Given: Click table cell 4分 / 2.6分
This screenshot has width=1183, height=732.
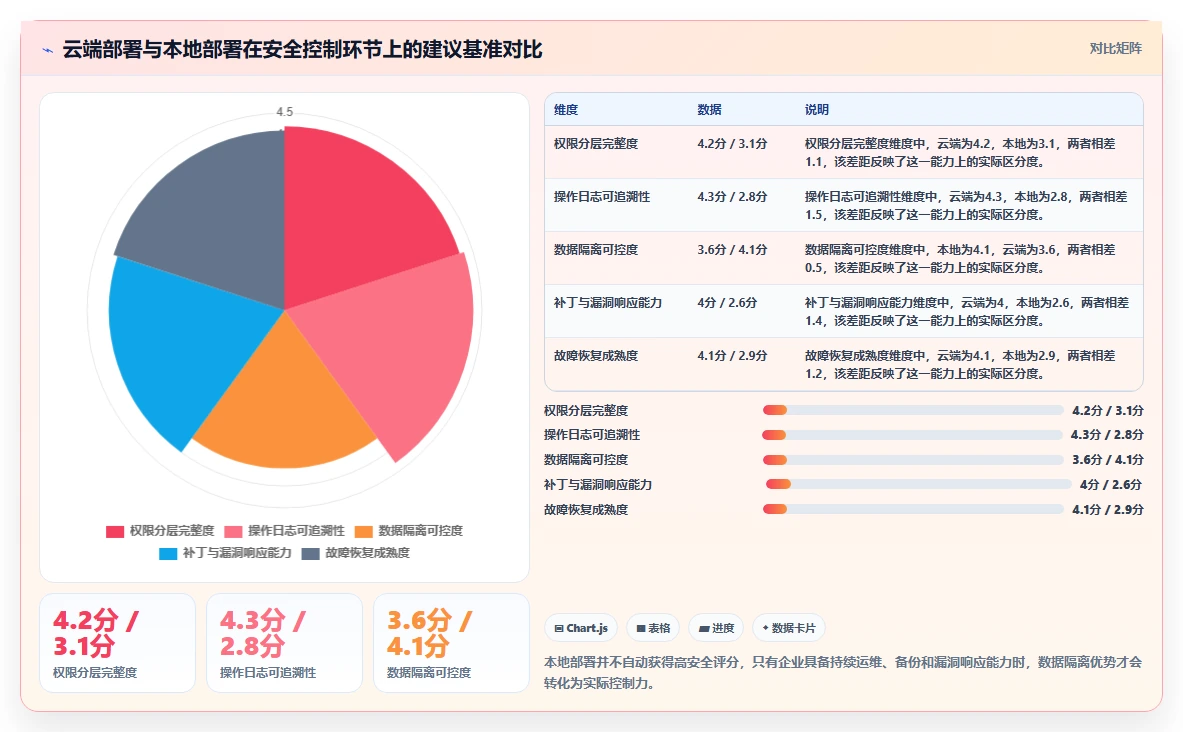Looking at the screenshot, I should click(x=727, y=303).
